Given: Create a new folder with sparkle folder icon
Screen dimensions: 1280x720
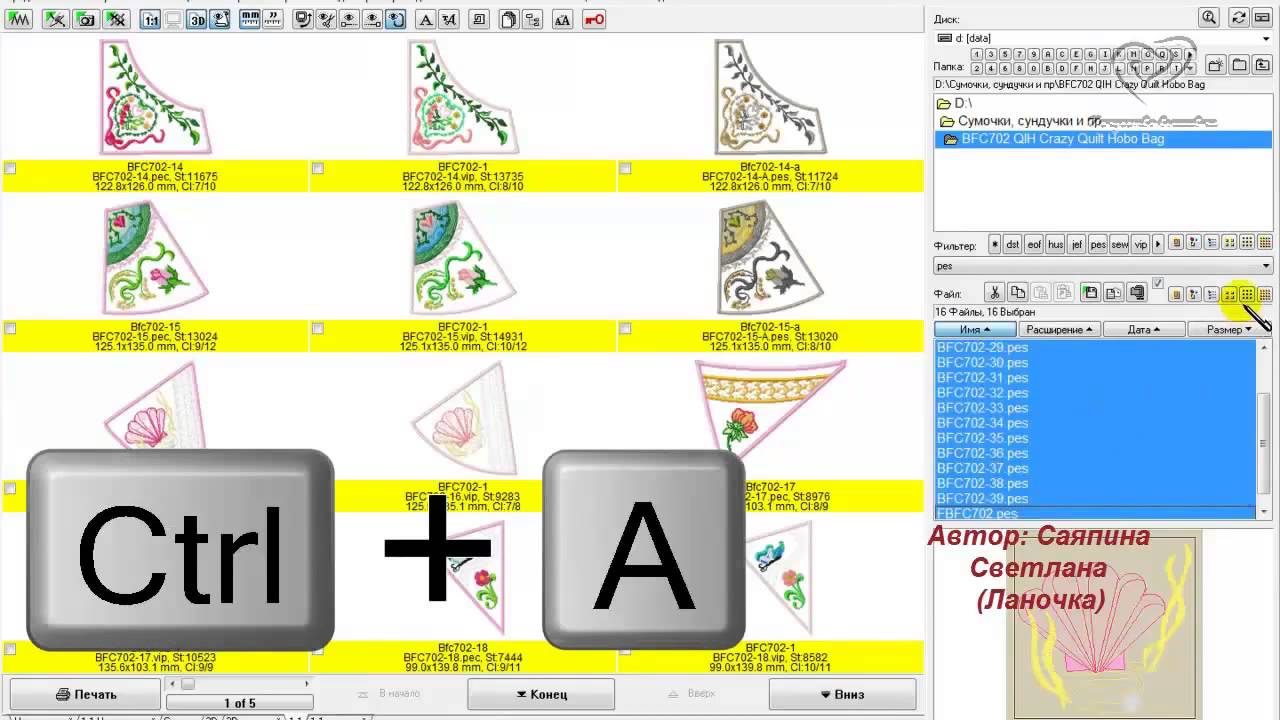Looking at the screenshot, I should (1215, 65).
